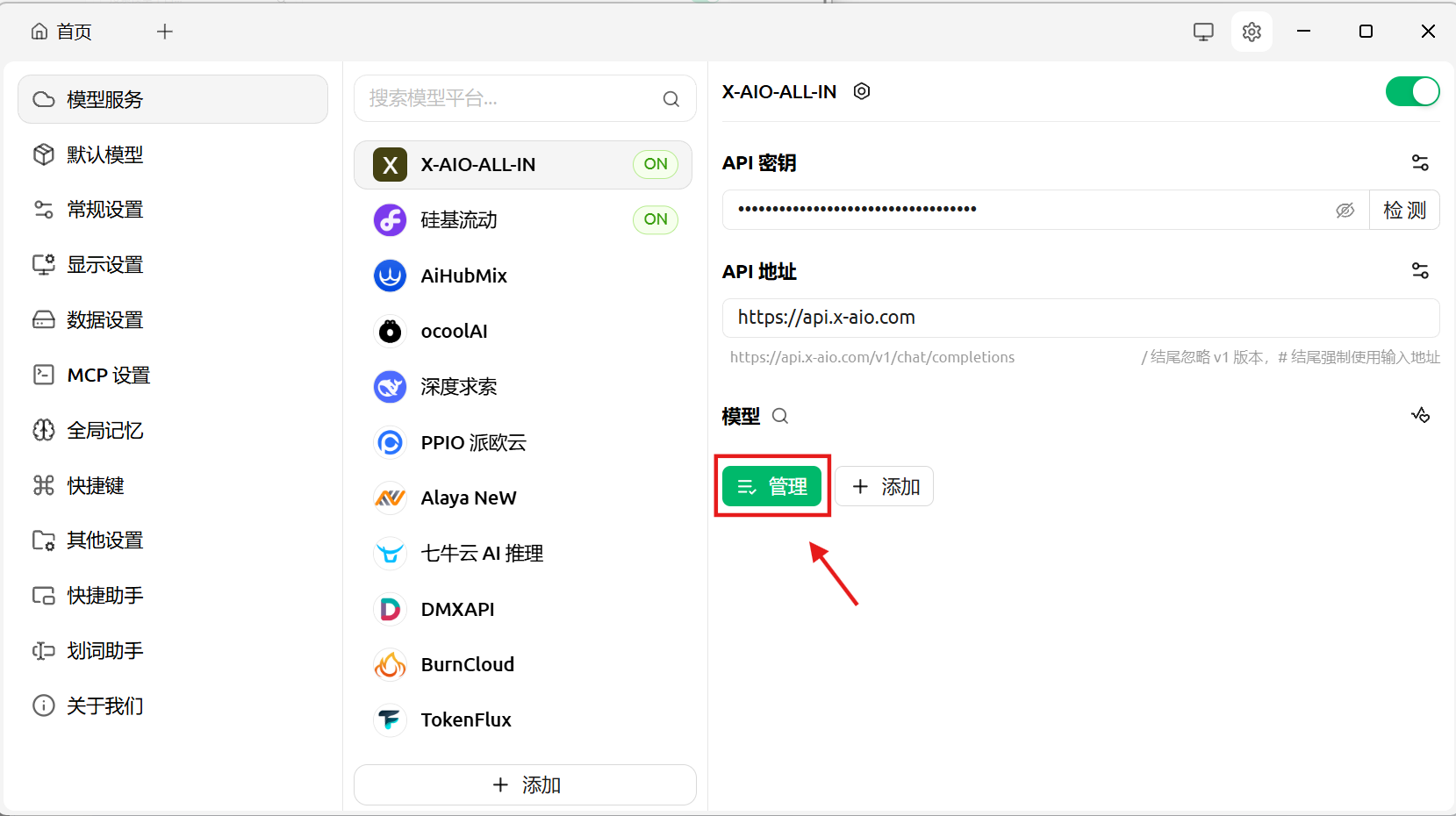
Task: Select DMXAPI provider icon
Action: [390, 609]
